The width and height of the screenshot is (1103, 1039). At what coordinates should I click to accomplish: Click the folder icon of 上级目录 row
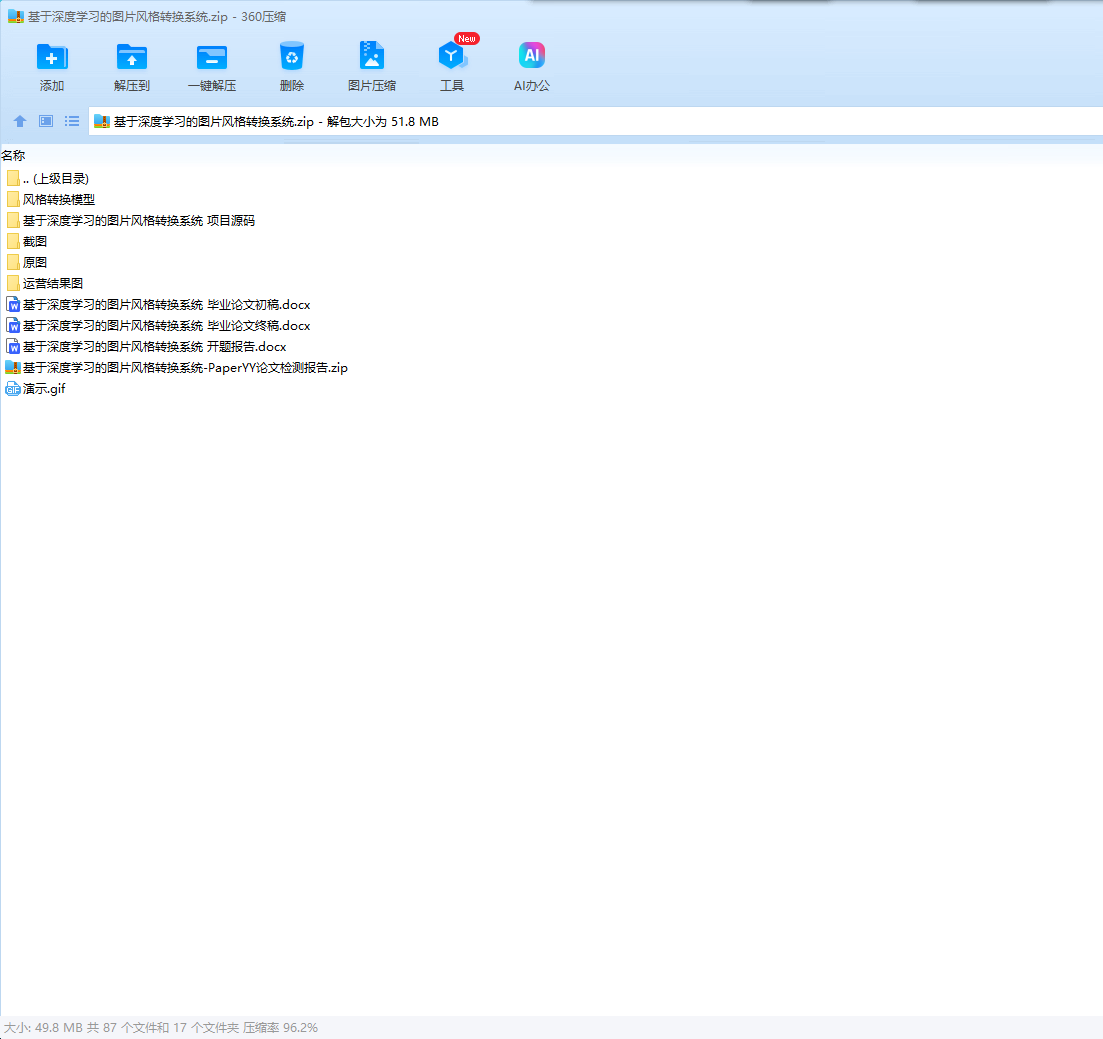click(13, 179)
